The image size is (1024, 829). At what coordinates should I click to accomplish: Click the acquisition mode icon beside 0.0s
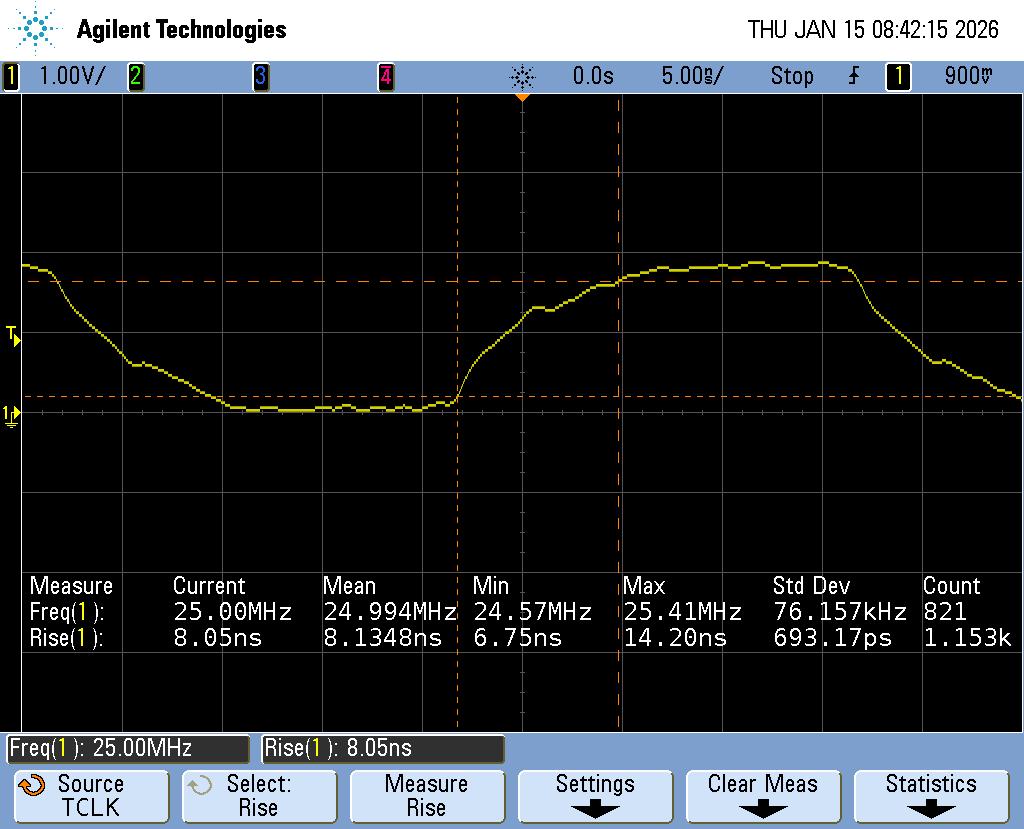(523, 76)
